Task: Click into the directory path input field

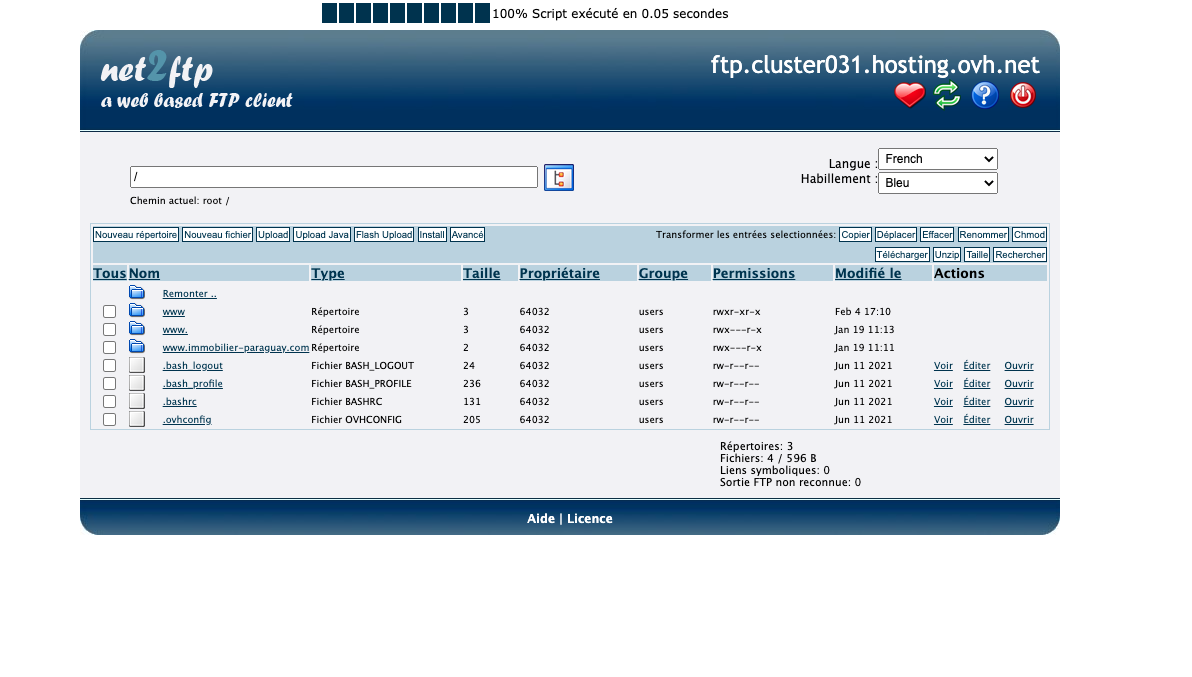Action: pos(334,177)
